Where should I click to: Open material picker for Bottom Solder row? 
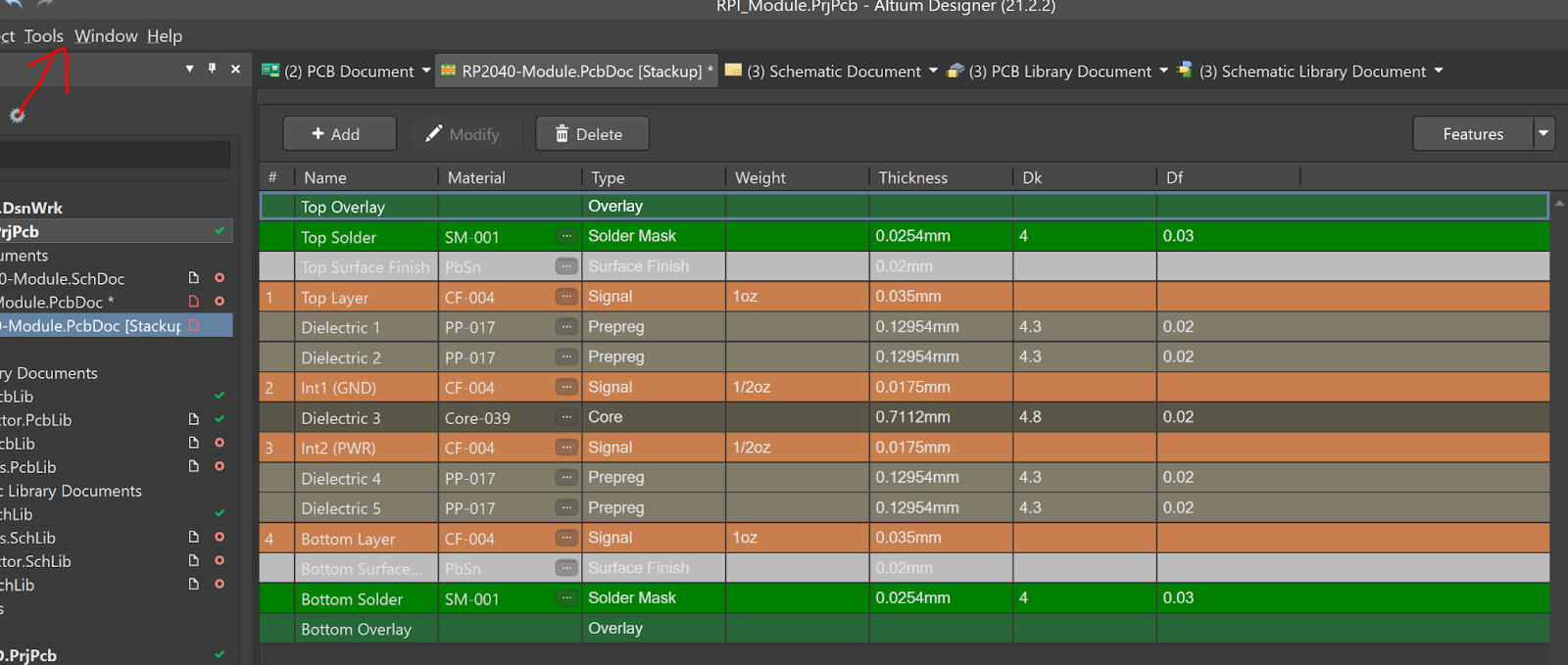pyautogui.click(x=566, y=597)
